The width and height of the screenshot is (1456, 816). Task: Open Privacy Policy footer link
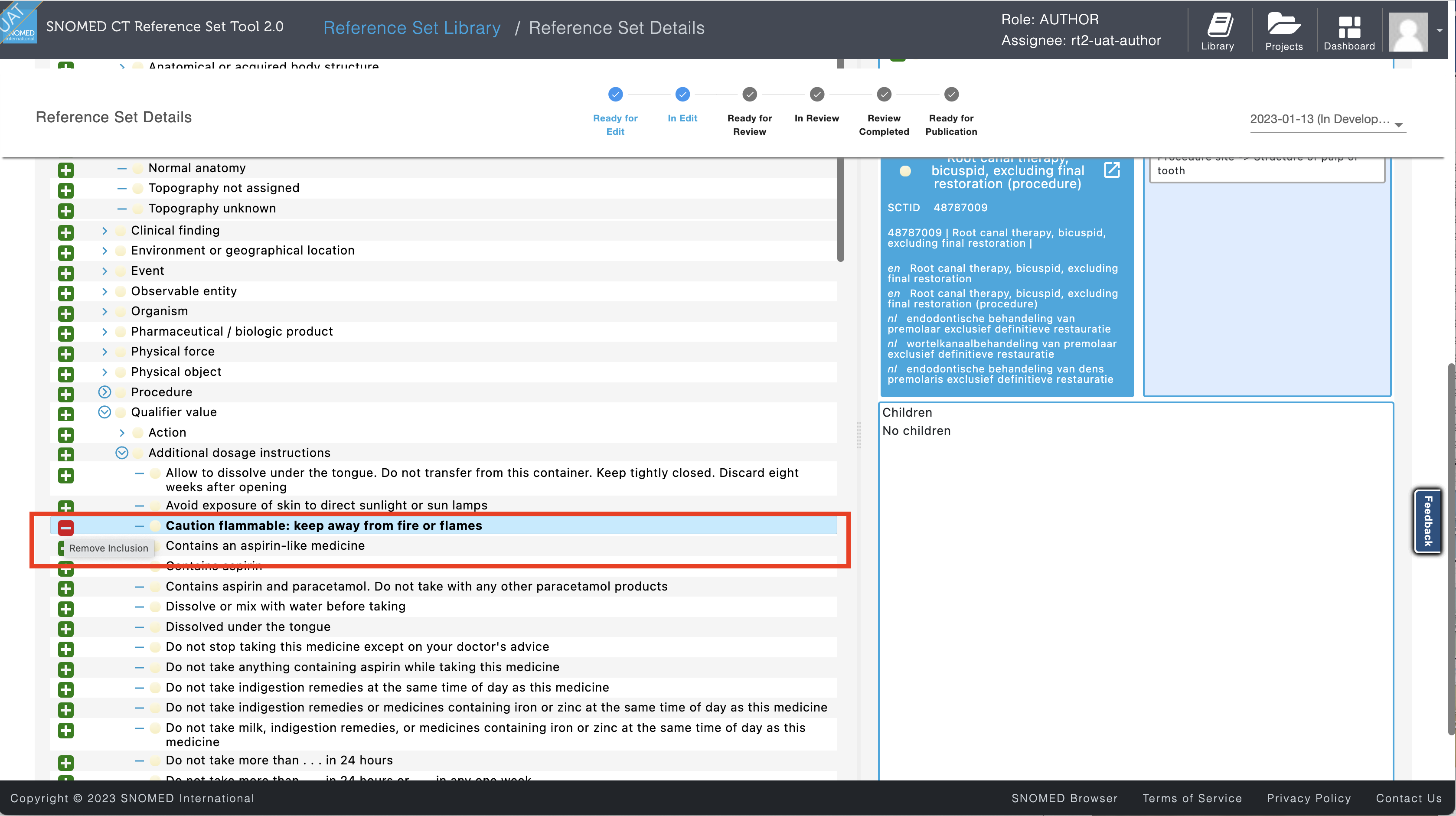pyautogui.click(x=1309, y=799)
